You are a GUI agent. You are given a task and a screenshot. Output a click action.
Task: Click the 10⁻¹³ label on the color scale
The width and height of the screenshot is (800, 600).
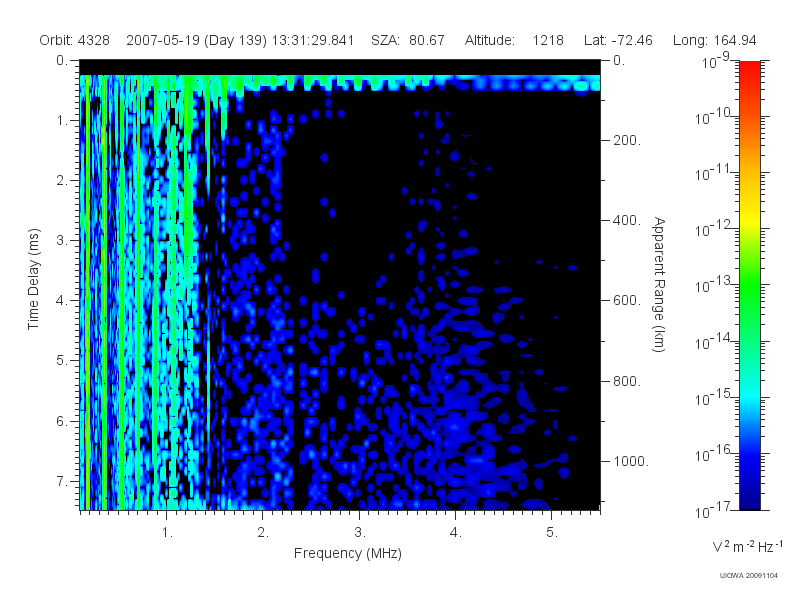point(713,285)
